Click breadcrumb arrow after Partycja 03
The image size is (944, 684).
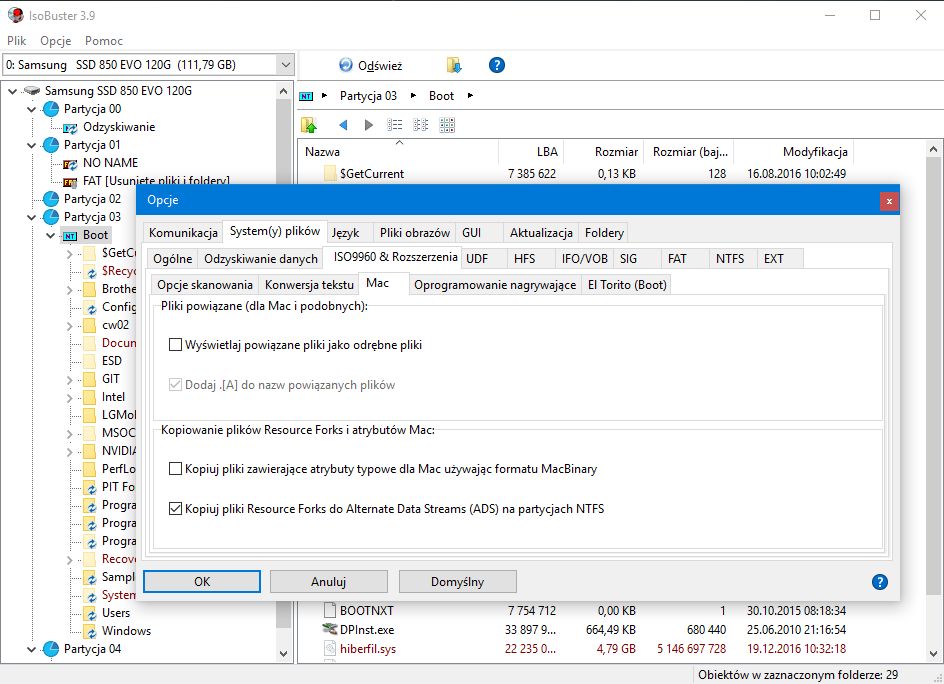click(x=413, y=96)
